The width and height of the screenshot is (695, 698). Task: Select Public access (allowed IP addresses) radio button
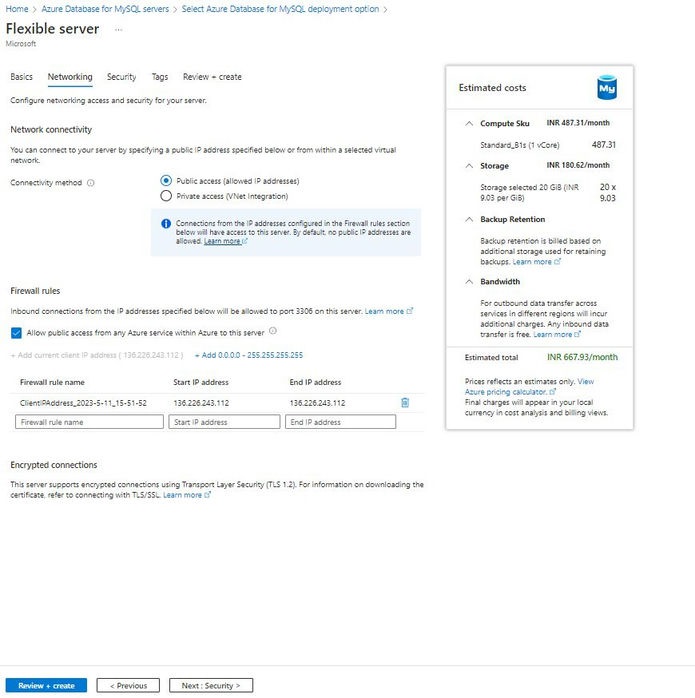(166, 181)
